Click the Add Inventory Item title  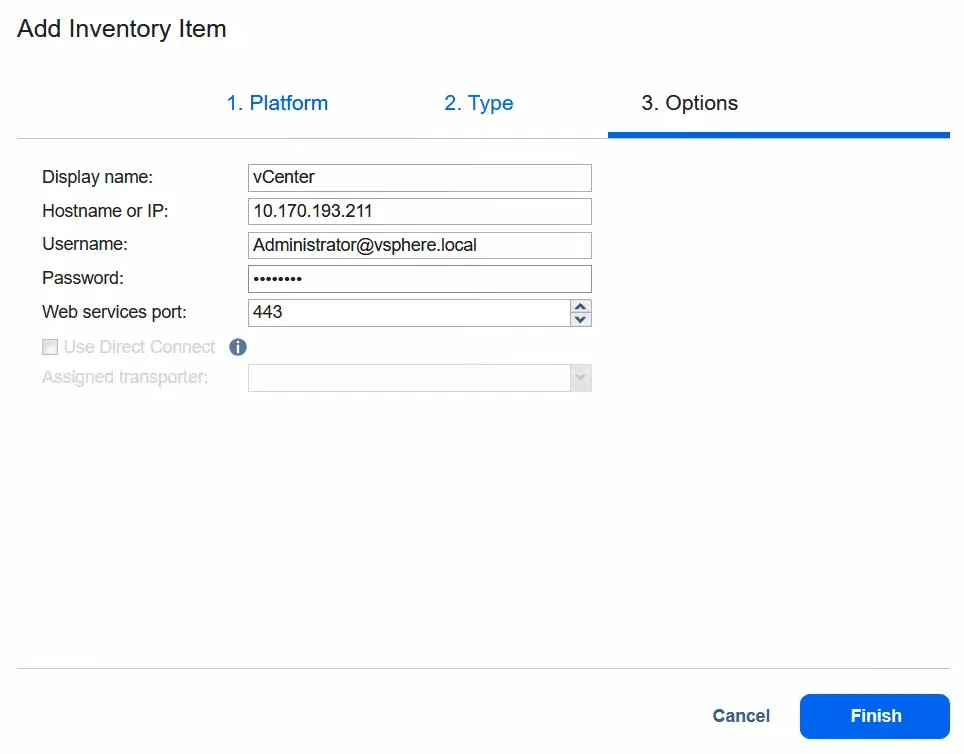pos(121,29)
